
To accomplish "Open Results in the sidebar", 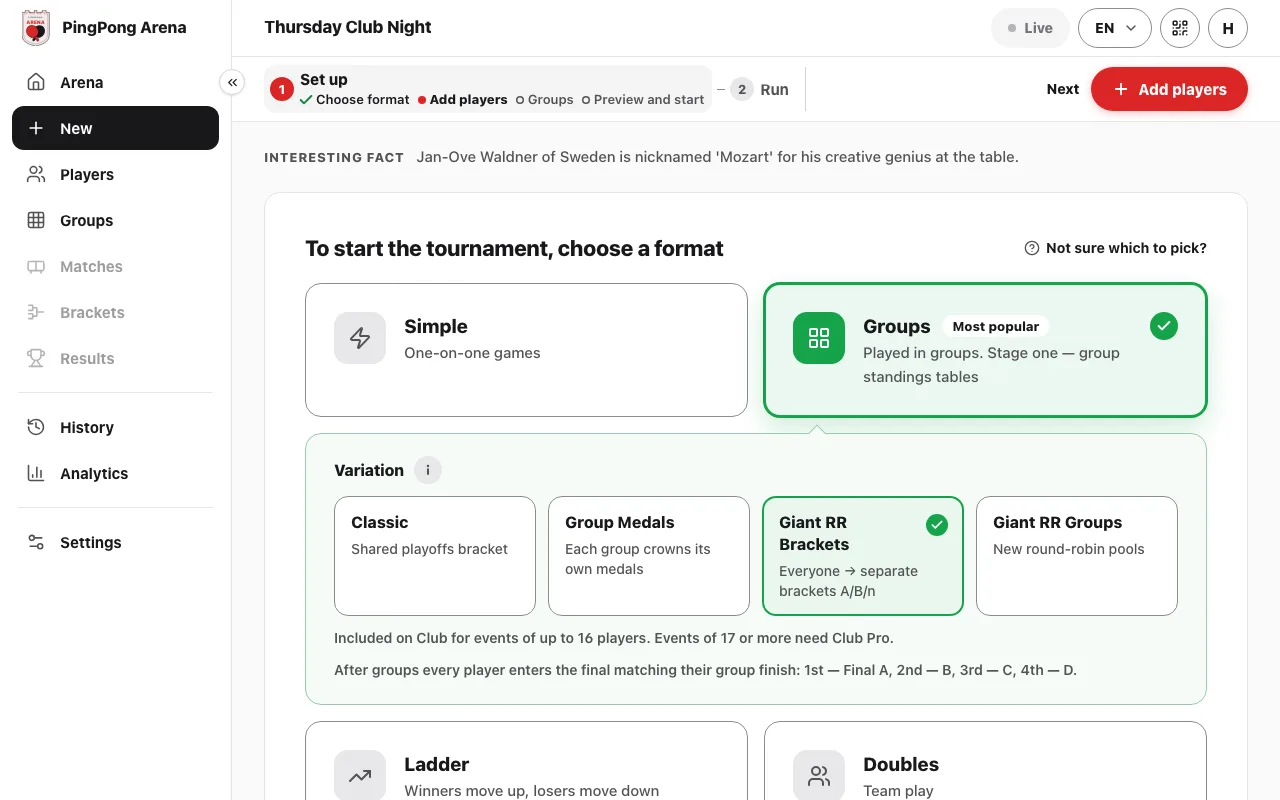I will (x=115, y=358).
